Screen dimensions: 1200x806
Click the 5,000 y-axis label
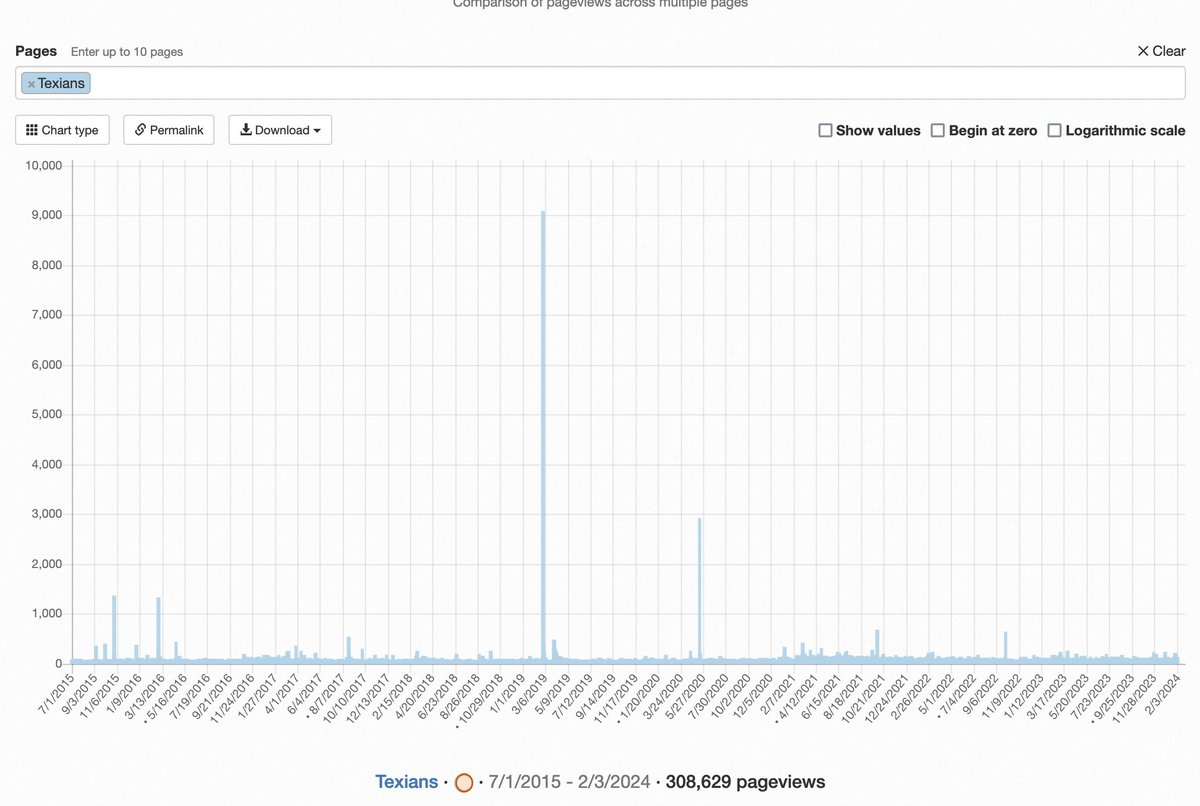click(47, 414)
